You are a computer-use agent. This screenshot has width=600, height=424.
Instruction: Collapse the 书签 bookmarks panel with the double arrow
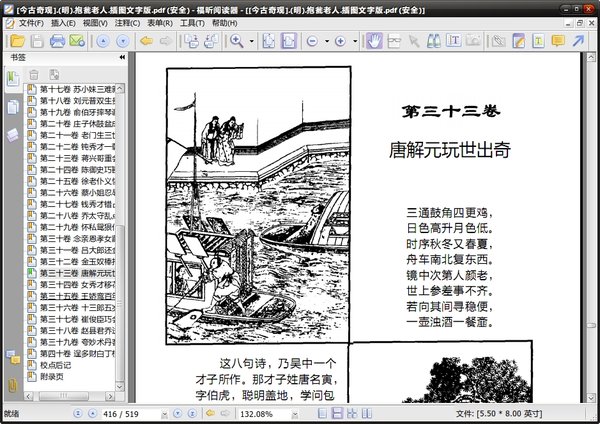(x=122, y=57)
